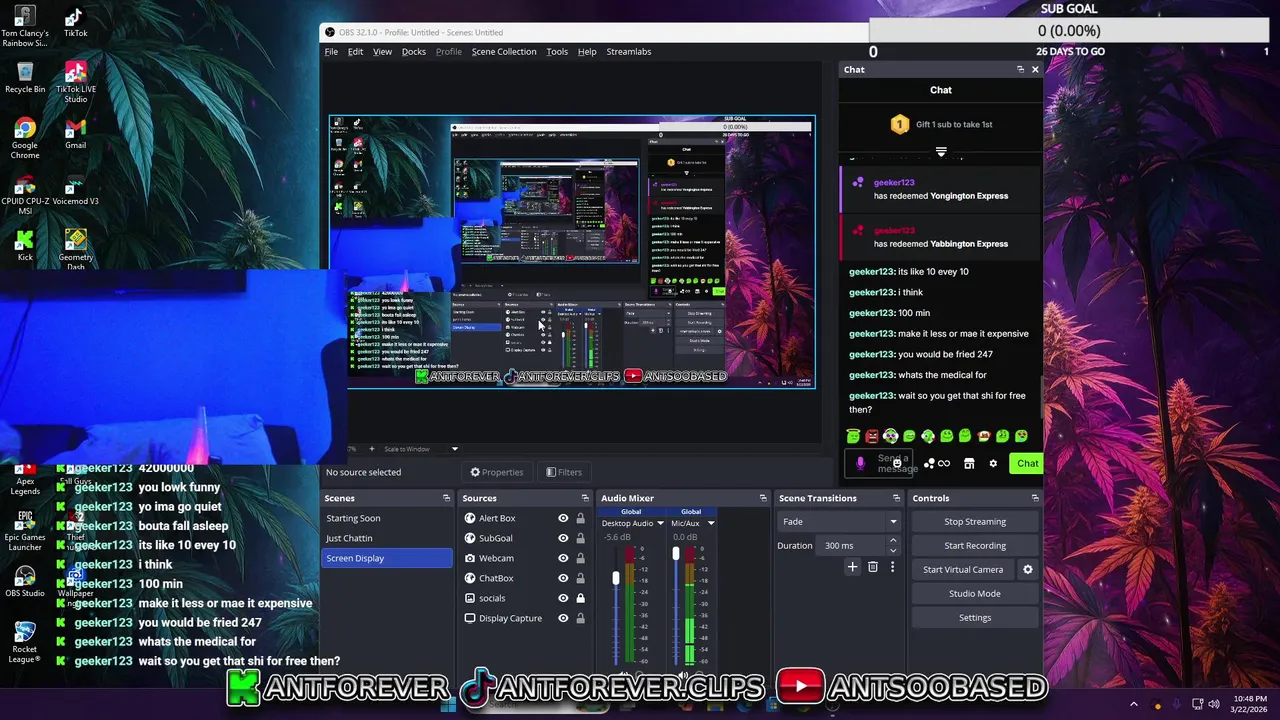The height and width of the screenshot is (720, 1280).
Task: Decrease transition duration with down arrow
Action: click(892, 551)
